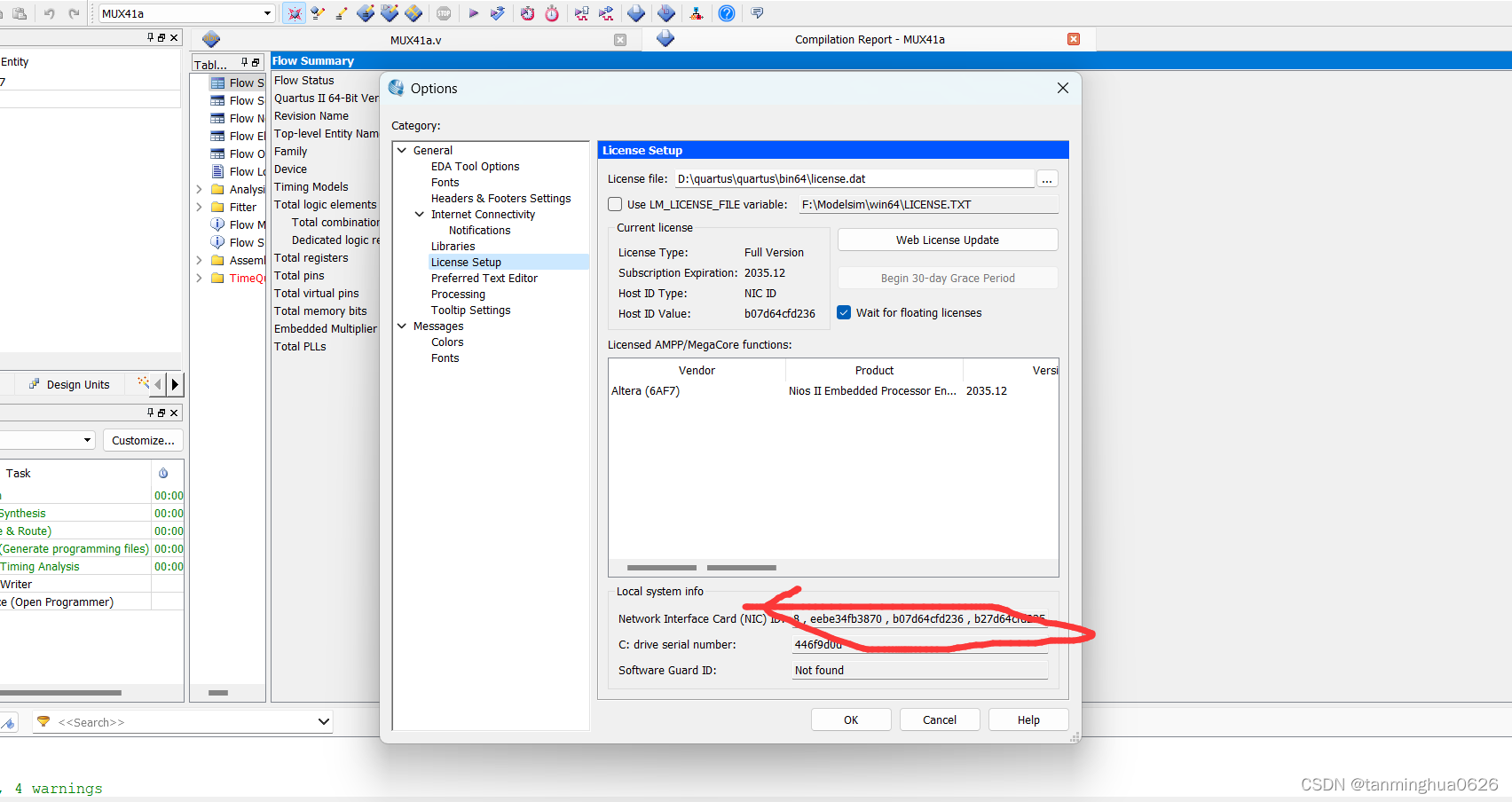Click the first red waveform simulation icon
The image size is (1512, 802).
pos(581,13)
